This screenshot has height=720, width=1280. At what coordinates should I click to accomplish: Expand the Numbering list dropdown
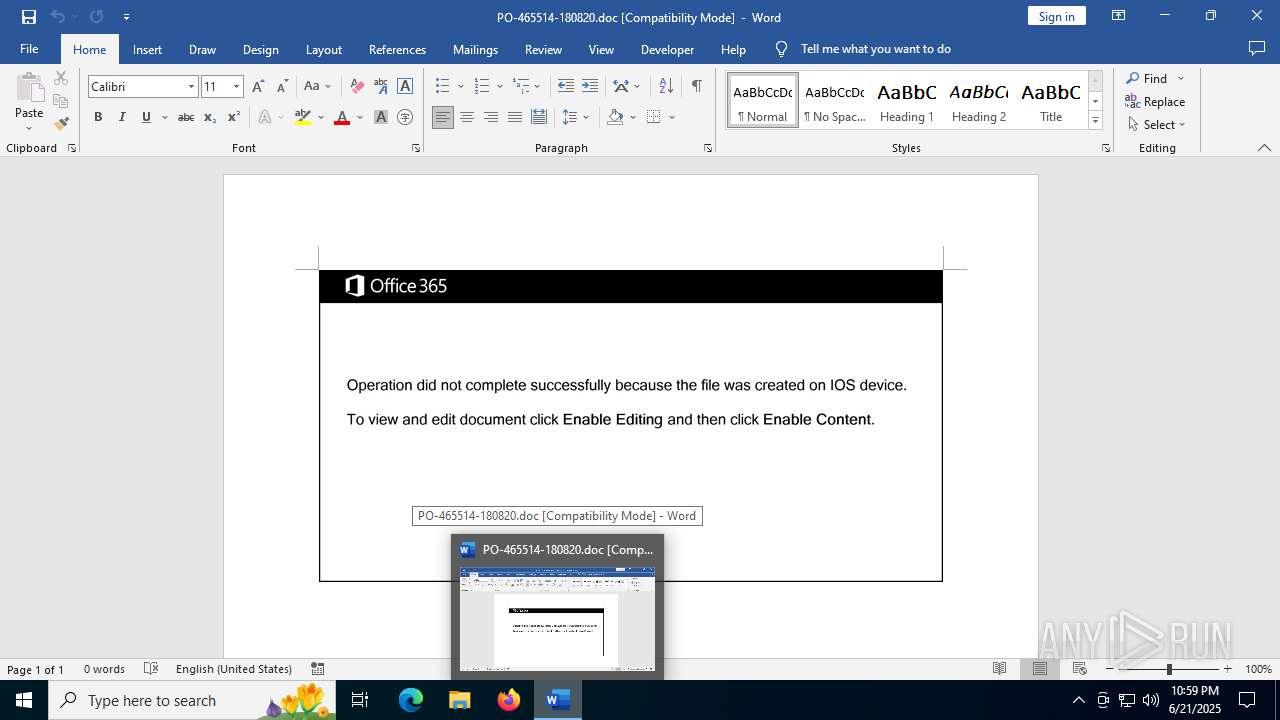pos(500,87)
